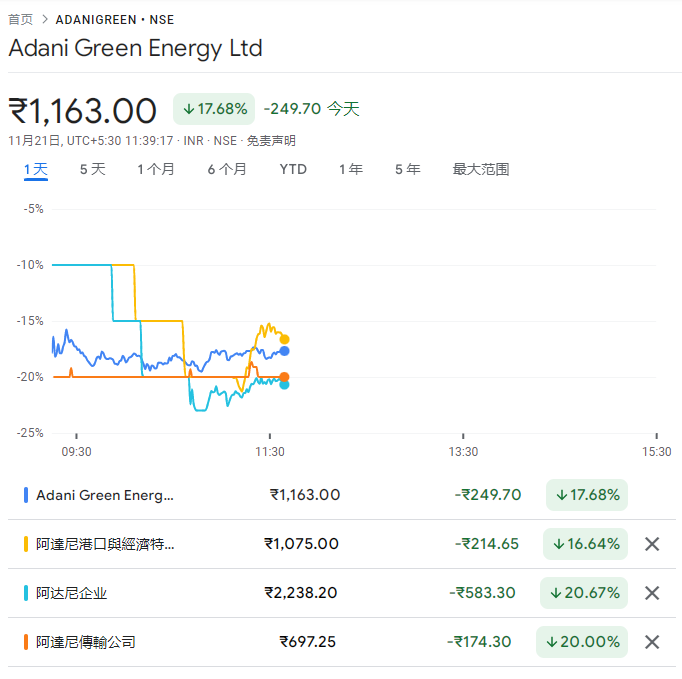
Task: Click the blue endpoint dot on chart
Action: click(285, 350)
